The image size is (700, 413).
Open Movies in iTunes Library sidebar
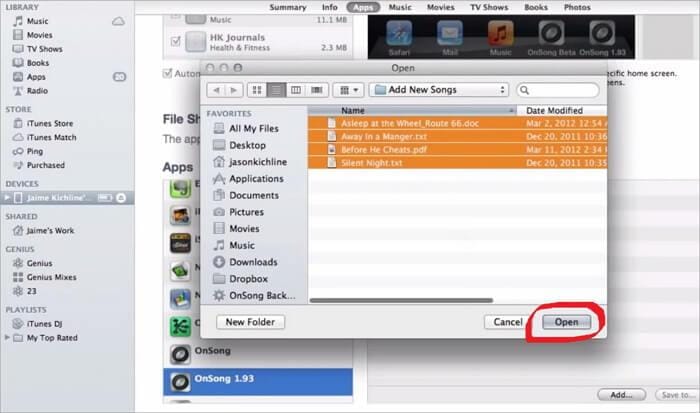(39, 35)
